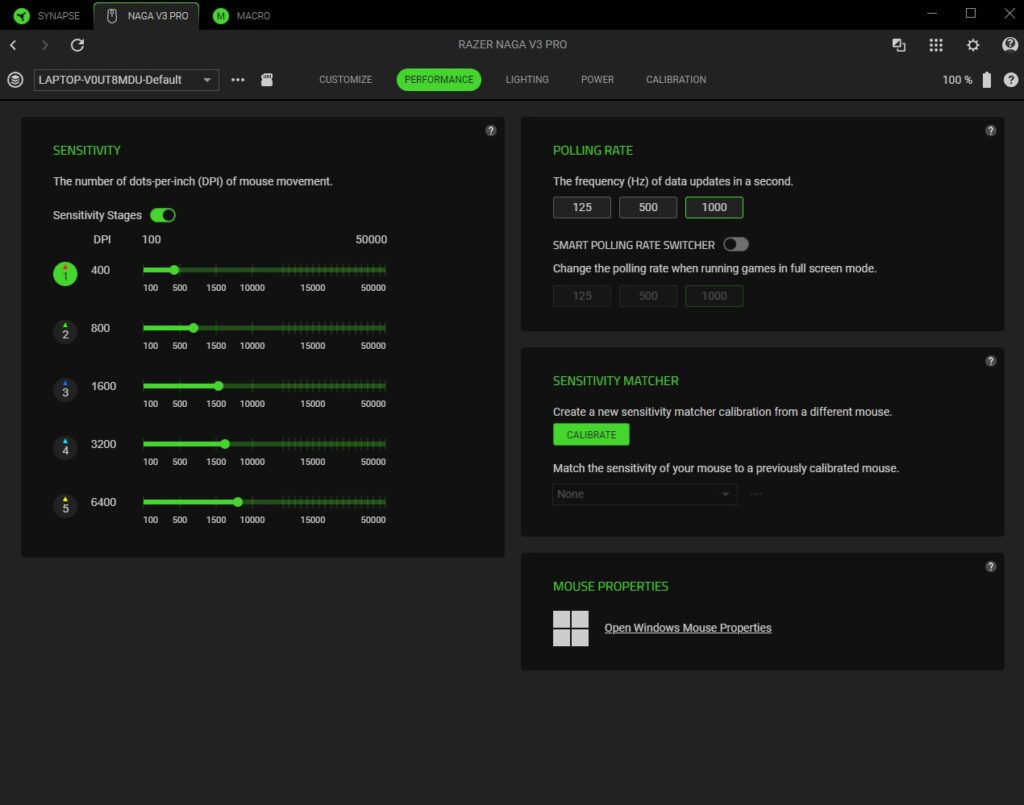1024x805 pixels.
Task: Open settings with the gear icon
Action: click(x=973, y=45)
